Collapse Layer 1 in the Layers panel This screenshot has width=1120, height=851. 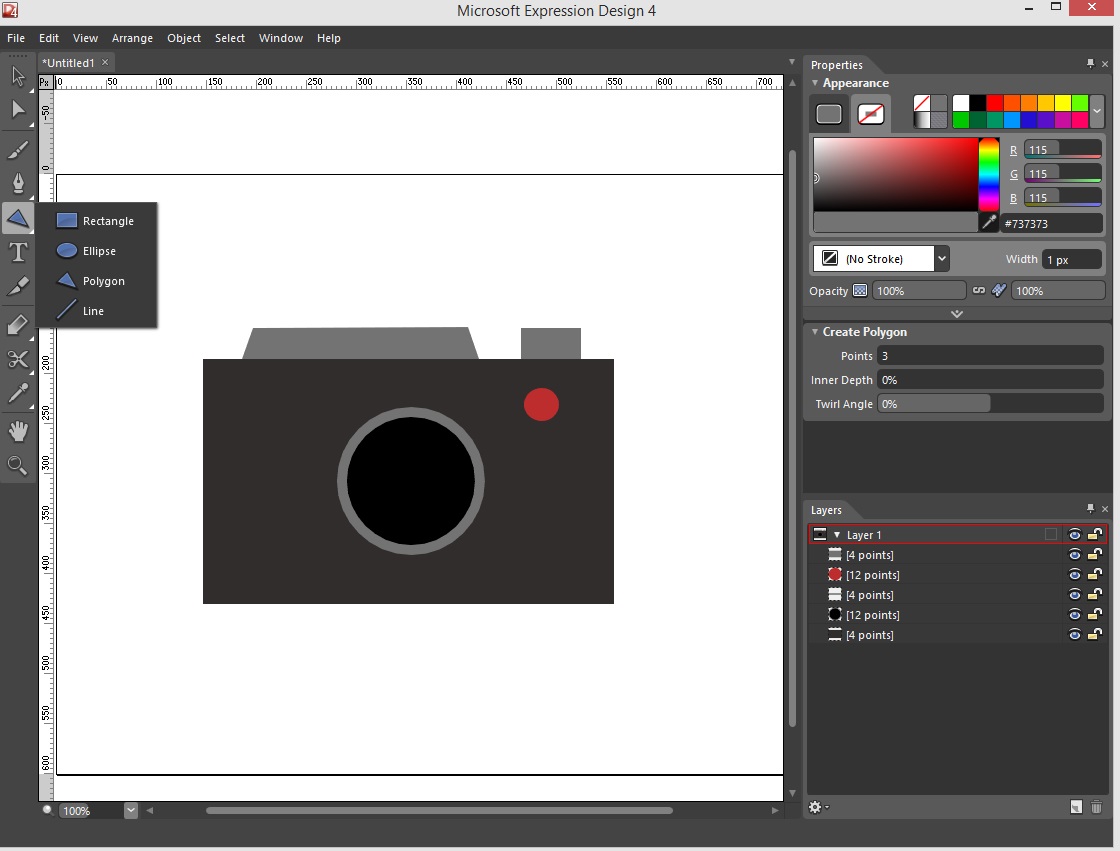tap(837, 535)
